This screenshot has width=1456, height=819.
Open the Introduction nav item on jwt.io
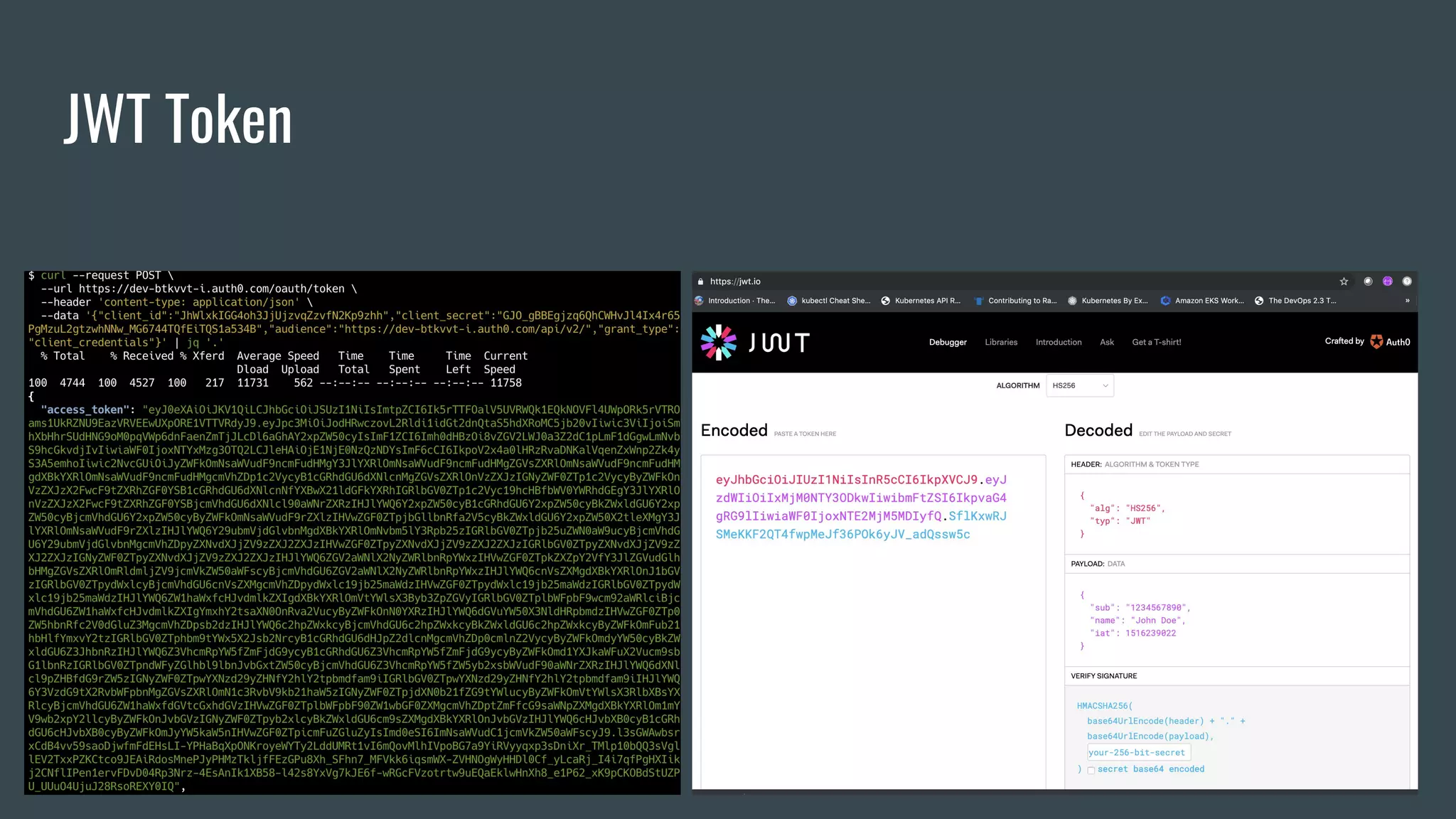pos(1059,343)
